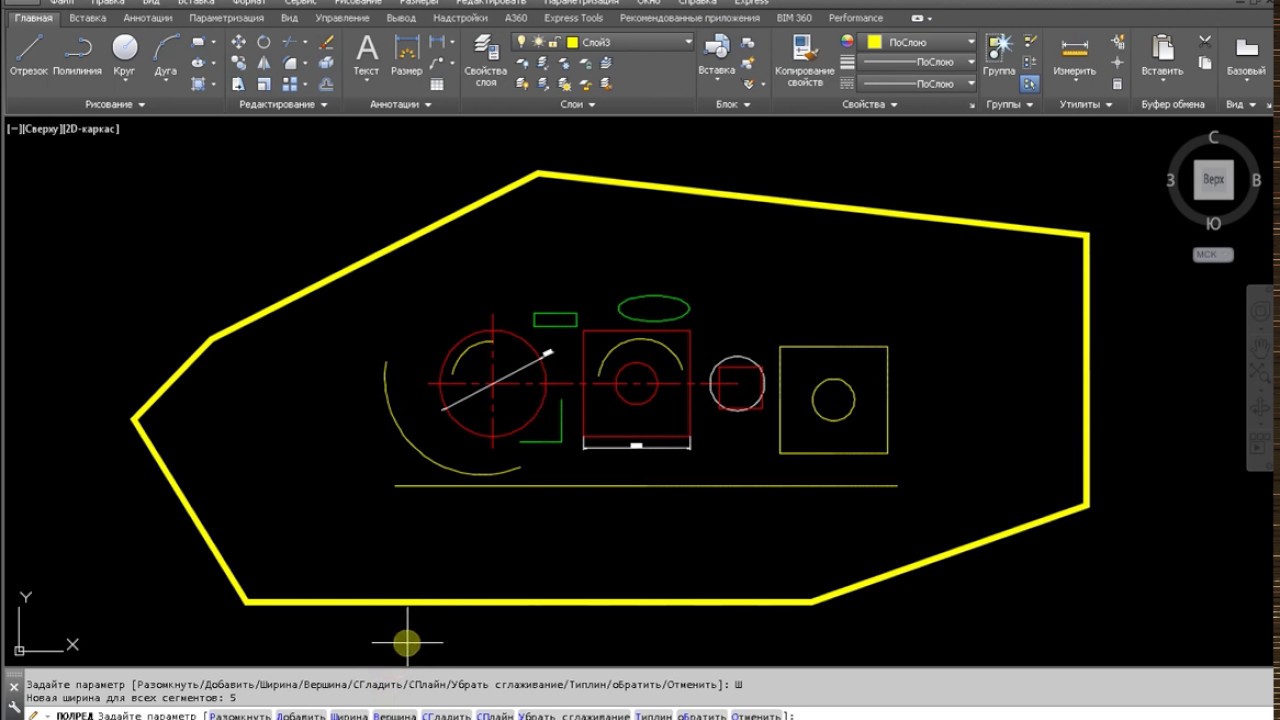Expand the Утилиты panel

click(x=1086, y=104)
